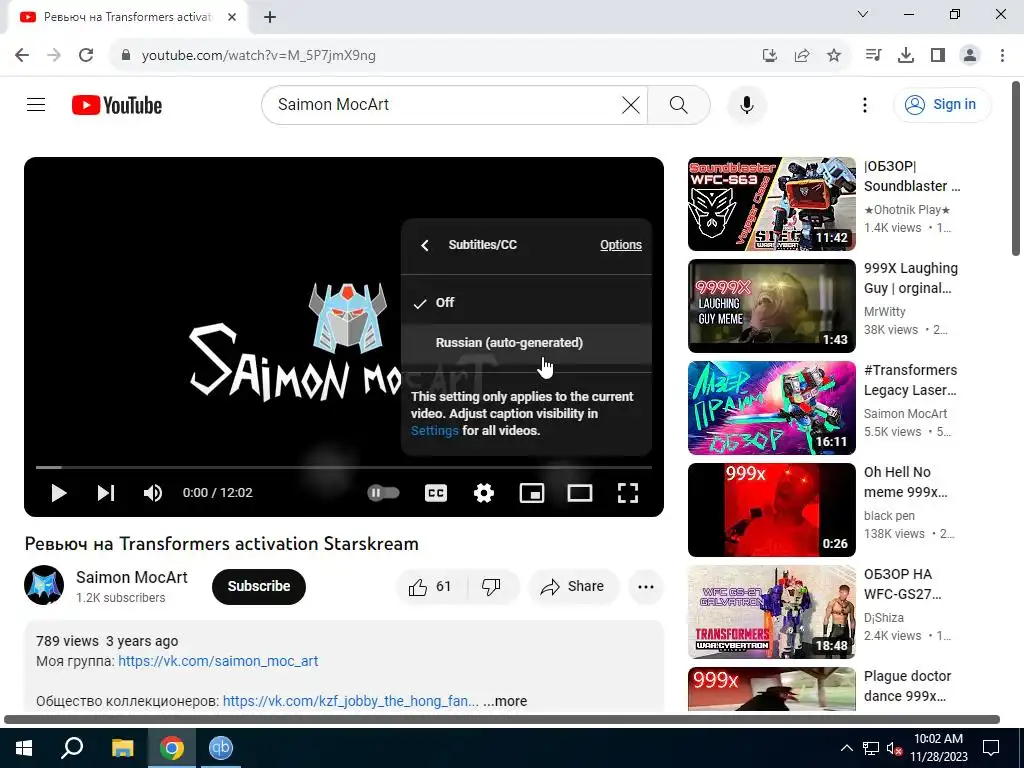Open the vk.com/kzf_jobby_the_hong_fan link
This screenshot has height=768, width=1024.
pyautogui.click(x=350, y=701)
